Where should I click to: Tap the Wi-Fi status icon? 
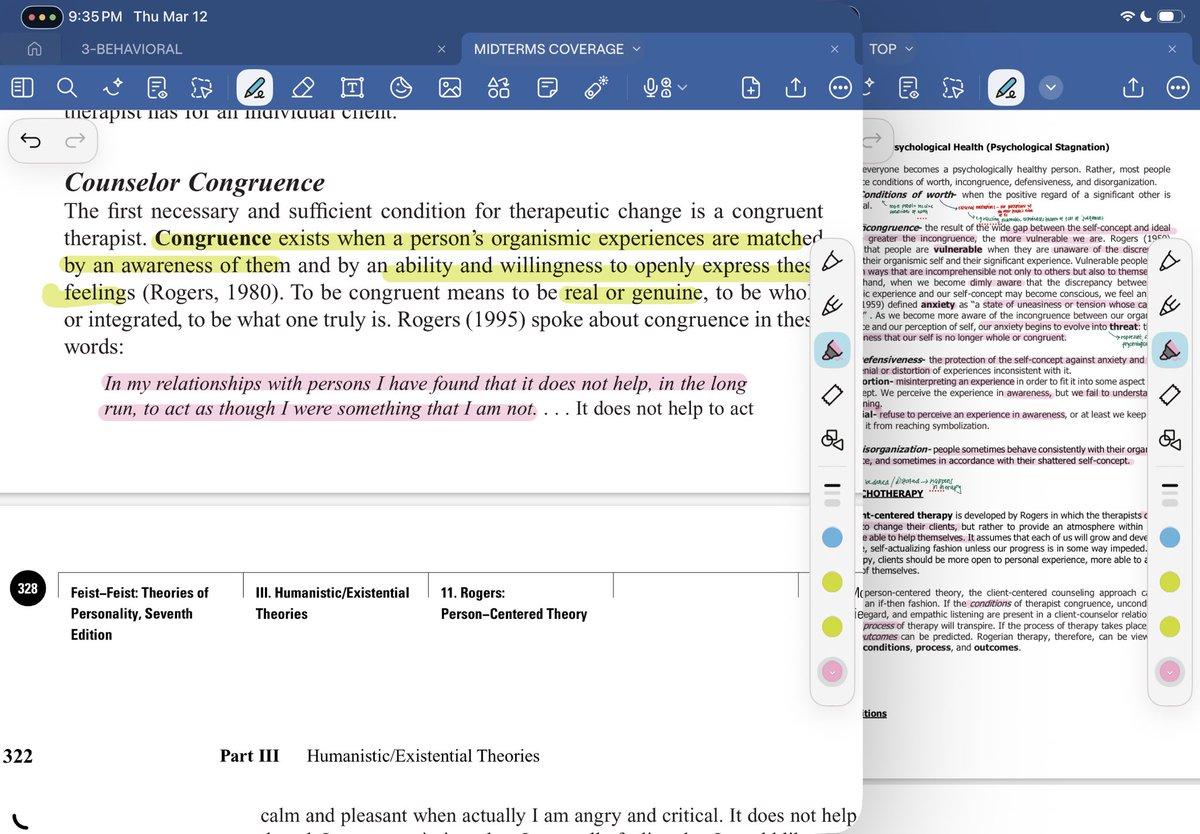[x=1127, y=17]
